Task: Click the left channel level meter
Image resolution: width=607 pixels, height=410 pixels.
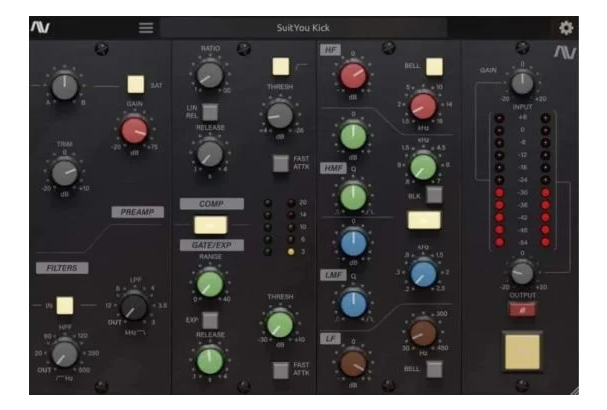Action: coord(499,180)
